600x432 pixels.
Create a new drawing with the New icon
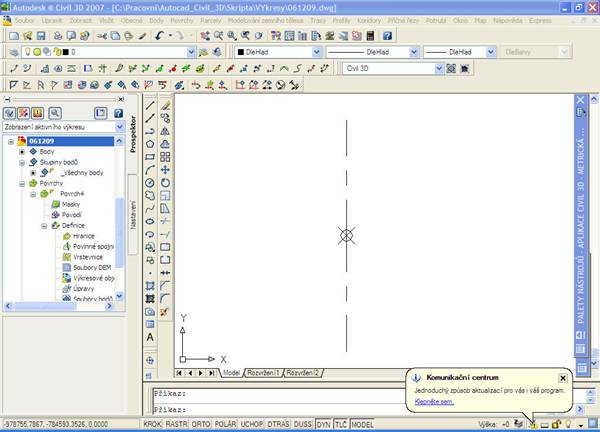14,36
